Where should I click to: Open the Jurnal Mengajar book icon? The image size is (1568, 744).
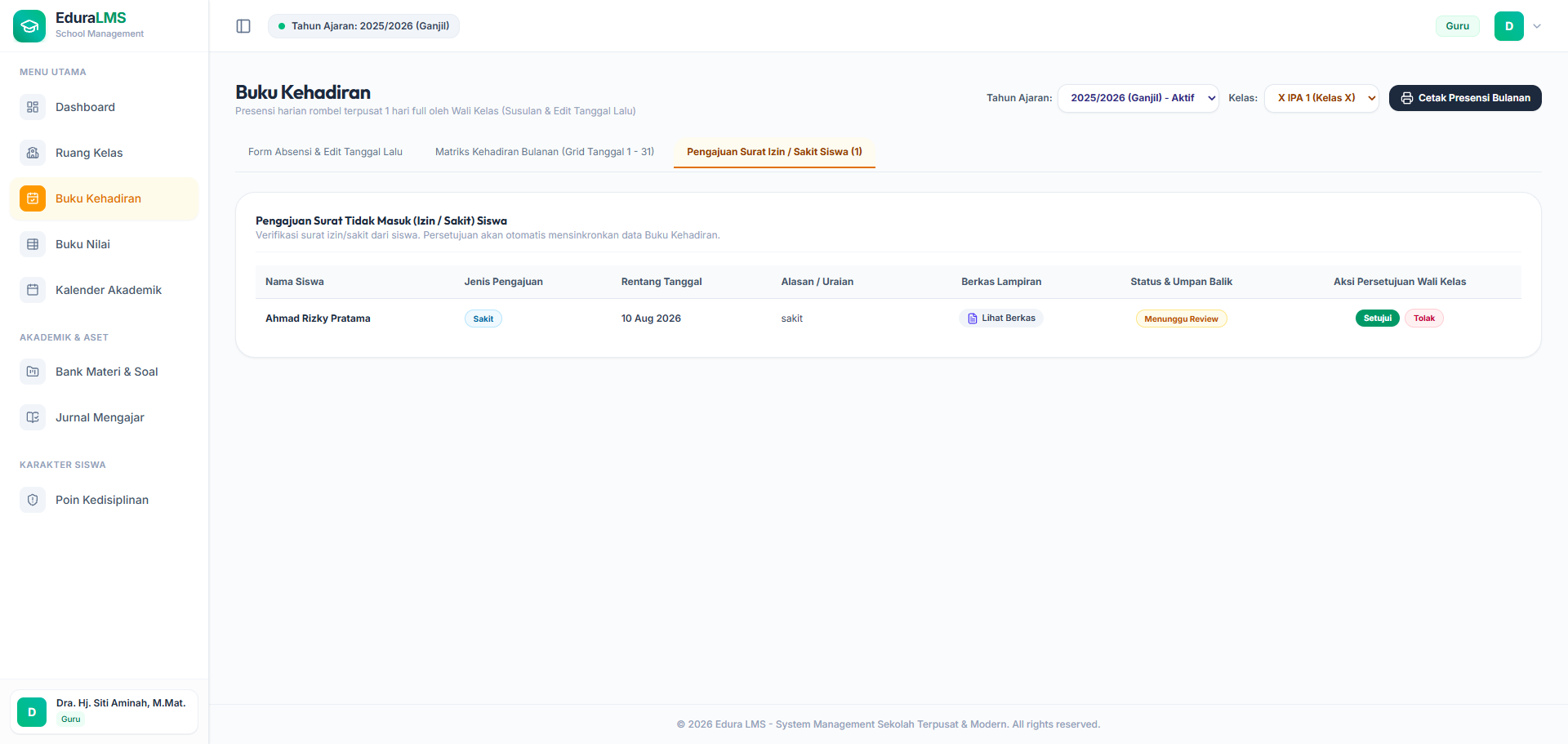[33, 417]
